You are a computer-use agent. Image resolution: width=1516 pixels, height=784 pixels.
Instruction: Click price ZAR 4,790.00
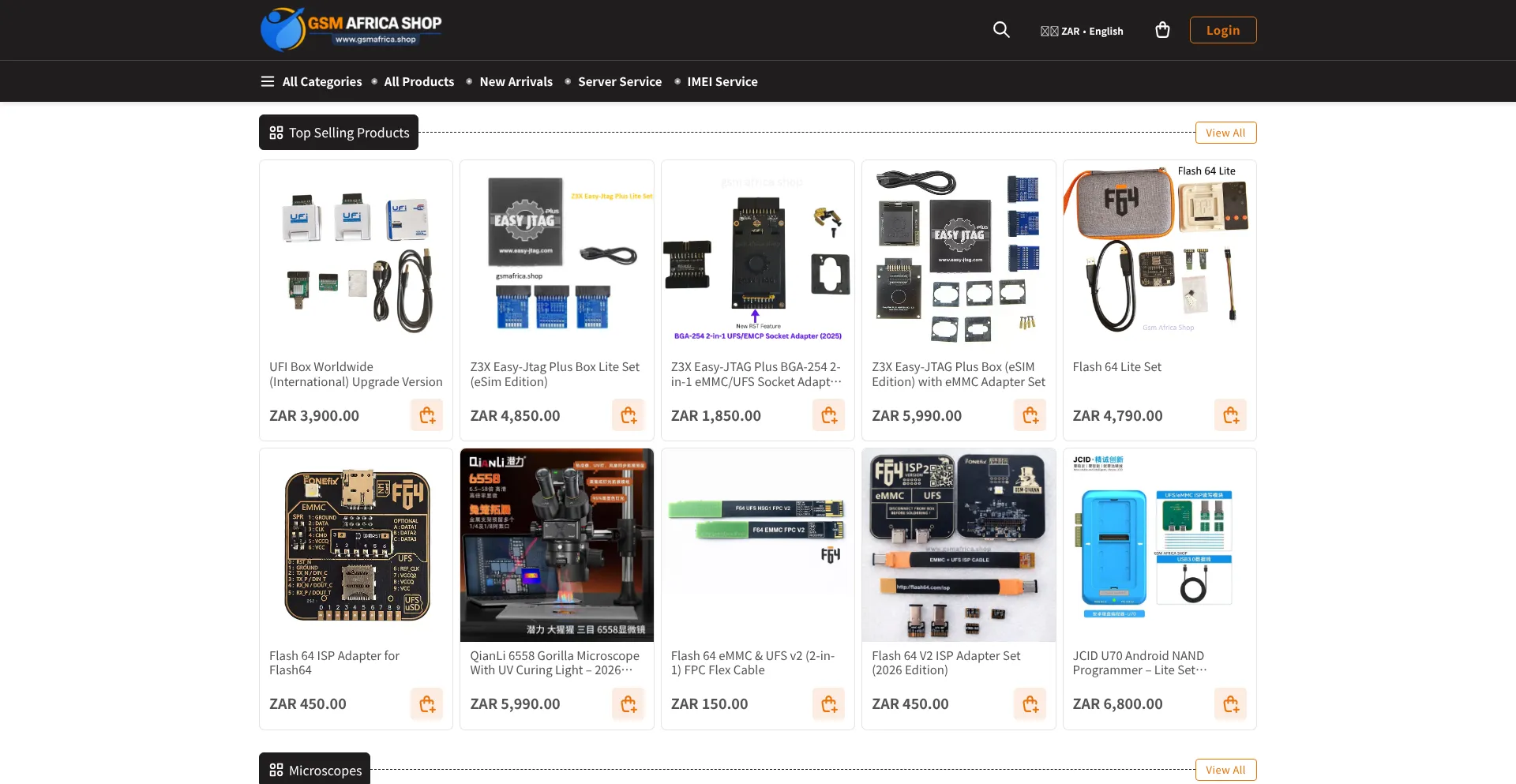pyautogui.click(x=1117, y=415)
